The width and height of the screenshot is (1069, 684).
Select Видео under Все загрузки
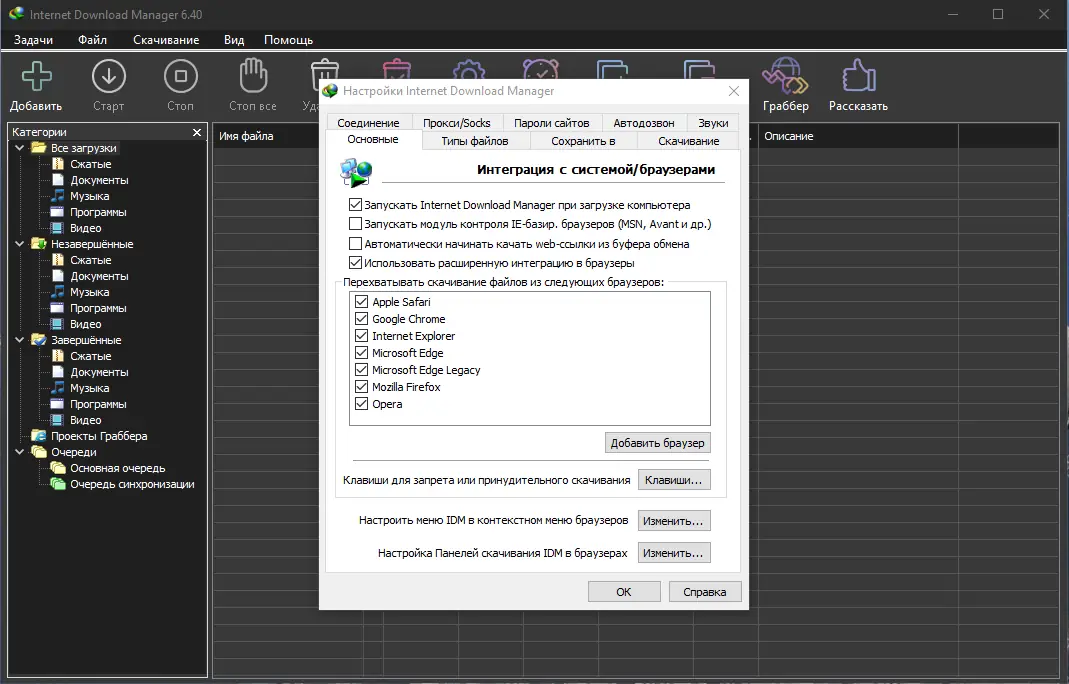pyautogui.click(x=86, y=228)
